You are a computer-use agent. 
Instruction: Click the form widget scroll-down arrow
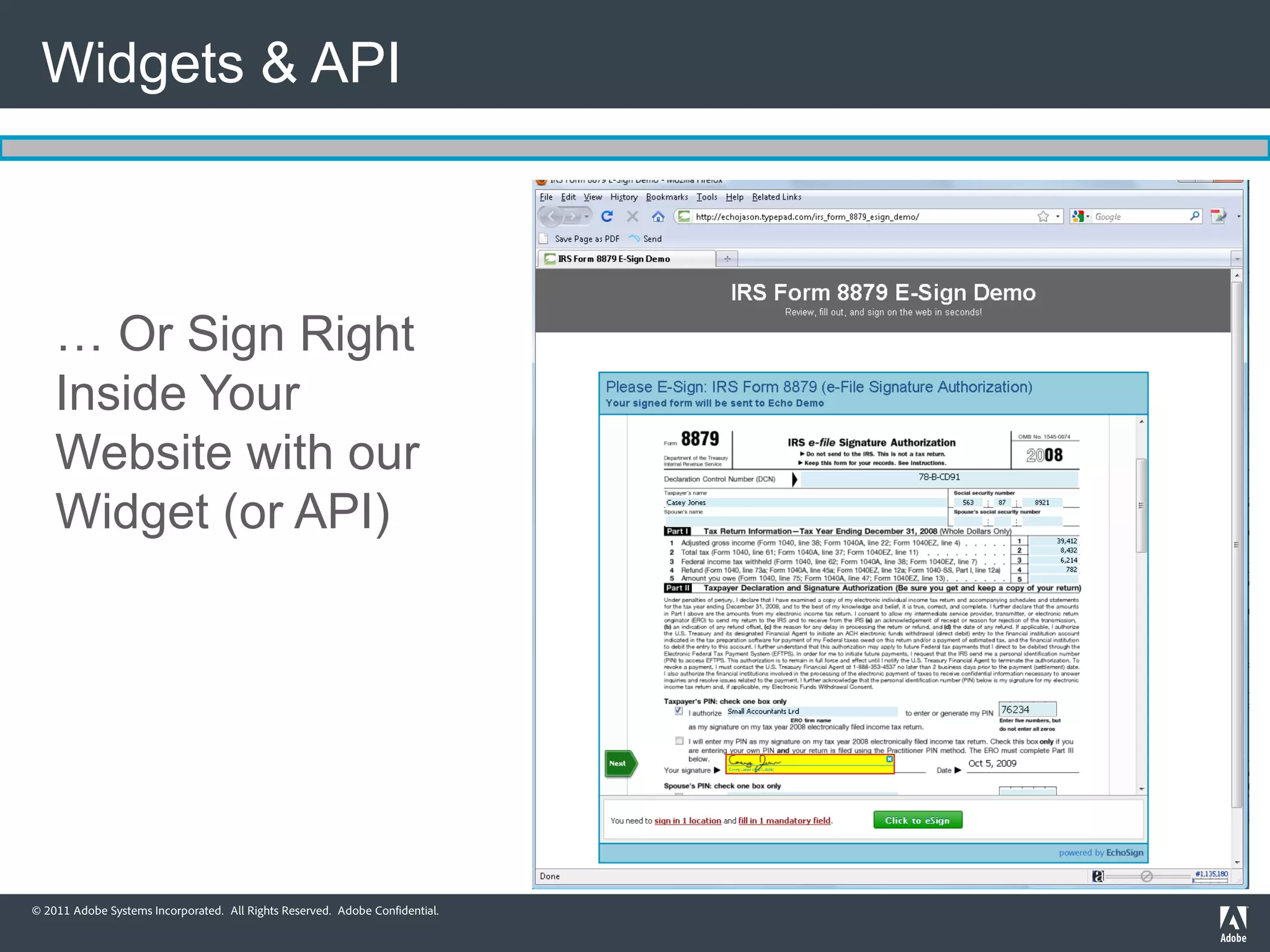[x=1141, y=789]
